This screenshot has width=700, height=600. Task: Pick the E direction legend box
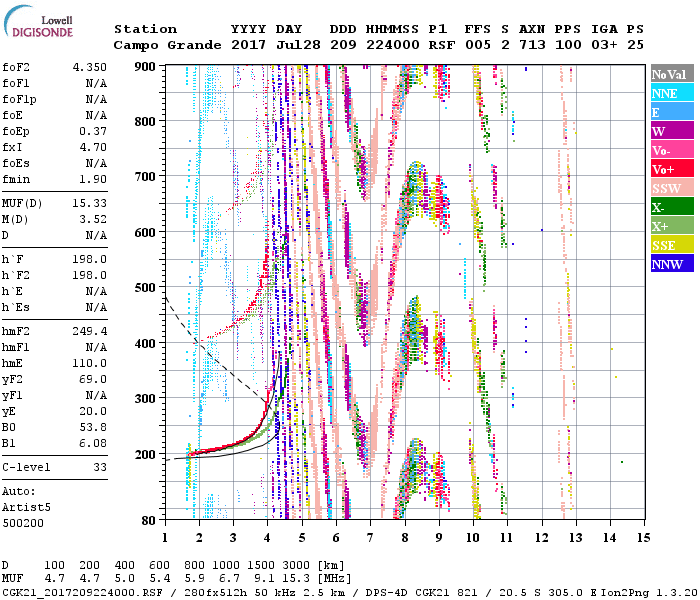670,112
